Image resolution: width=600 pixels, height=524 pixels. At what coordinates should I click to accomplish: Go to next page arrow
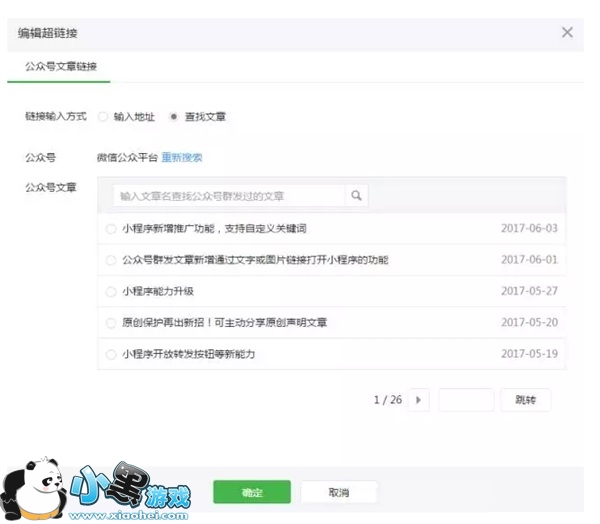tap(419, 400)
